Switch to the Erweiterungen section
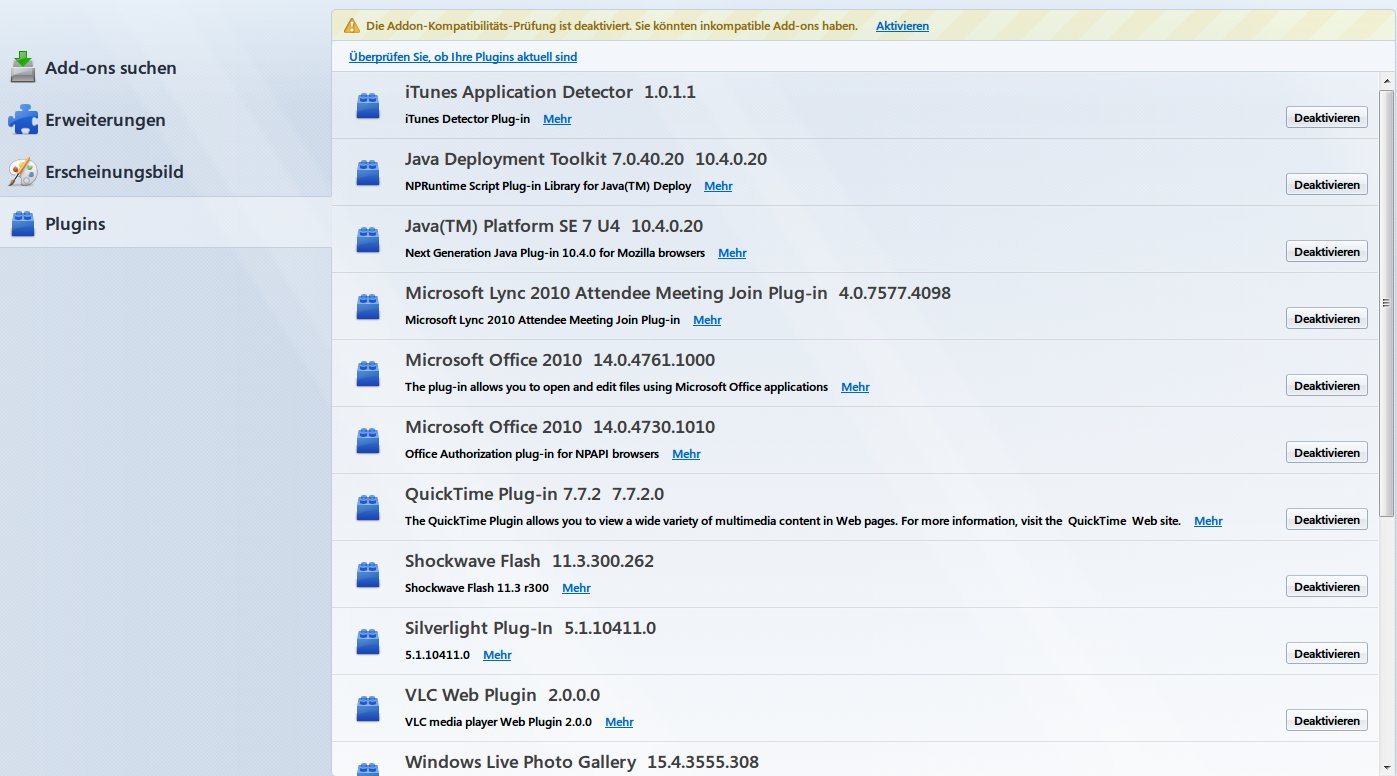 [165, 120]
